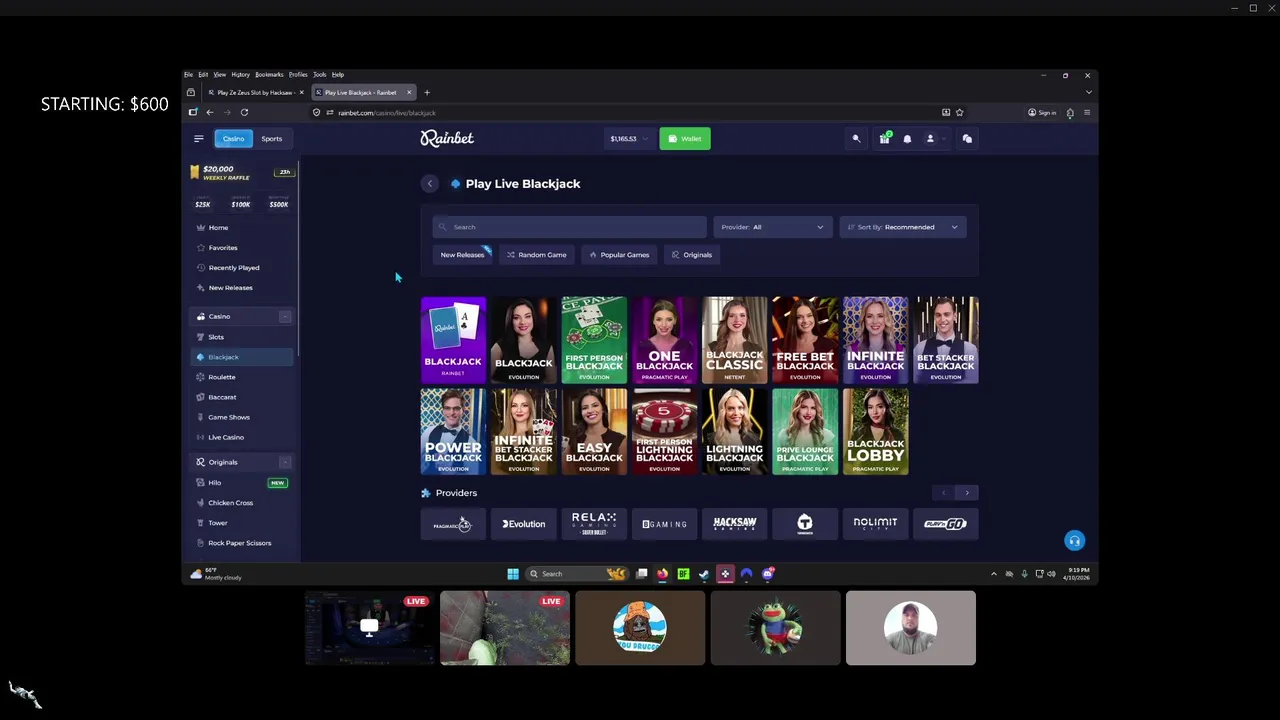
Task: Open the $20,000 Weekly Raffle banner
Action: (x=243, y=173)
